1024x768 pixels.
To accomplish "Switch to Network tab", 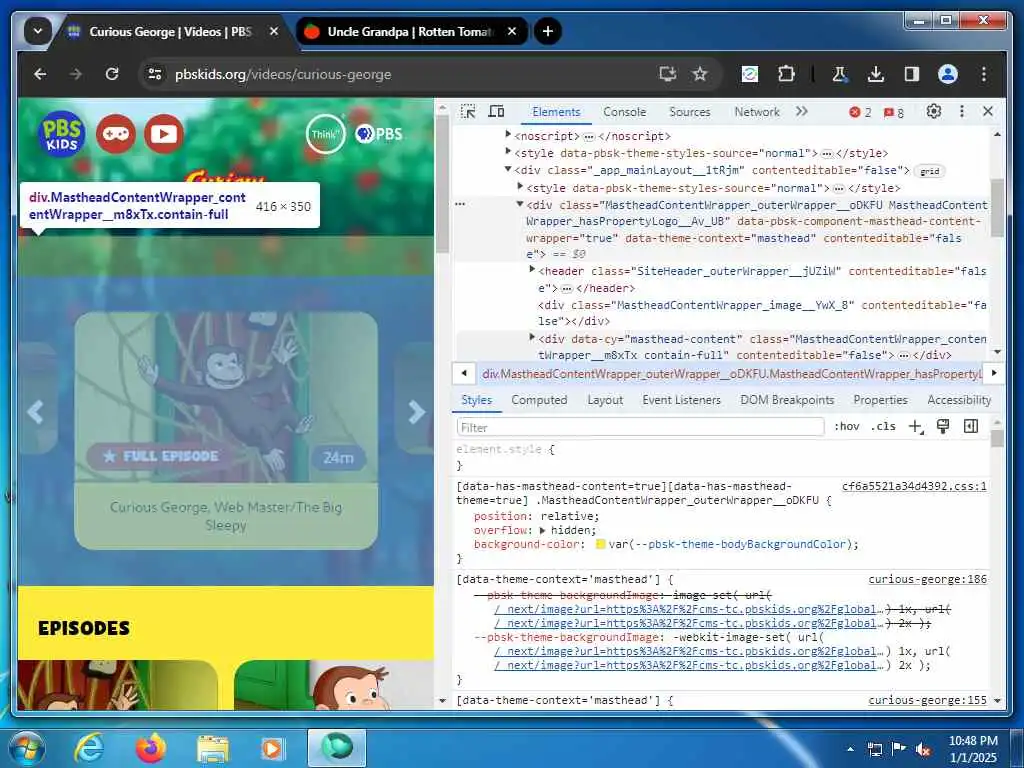I will coord(757,112).
